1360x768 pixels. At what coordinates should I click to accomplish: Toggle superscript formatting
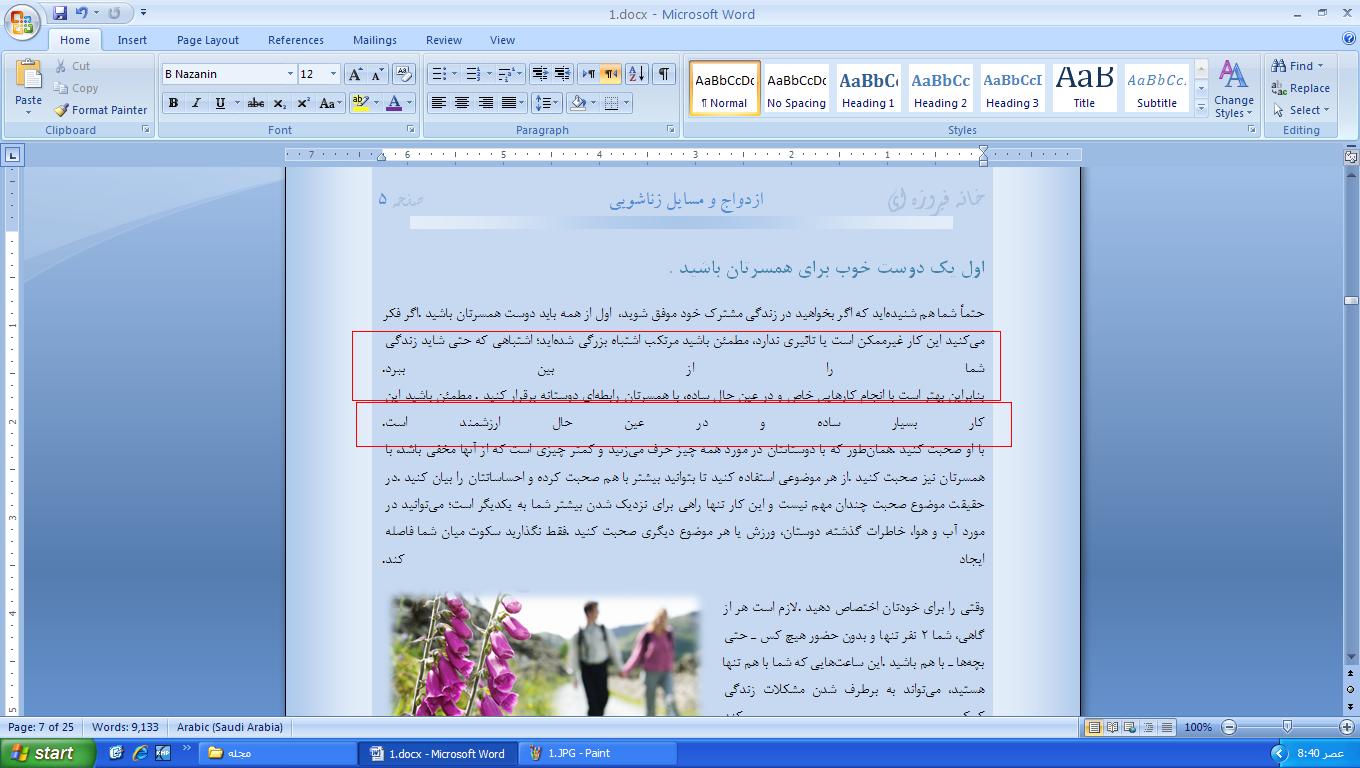303,103
